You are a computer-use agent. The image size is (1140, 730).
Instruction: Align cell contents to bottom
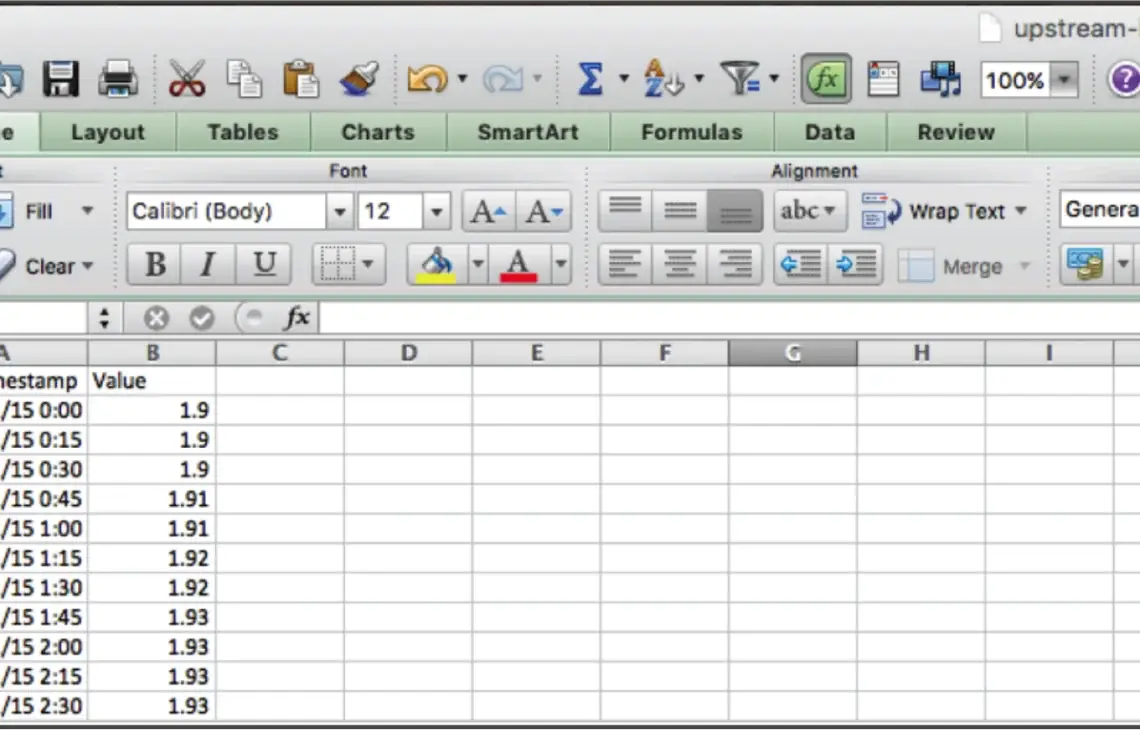(x=735, y=212)
